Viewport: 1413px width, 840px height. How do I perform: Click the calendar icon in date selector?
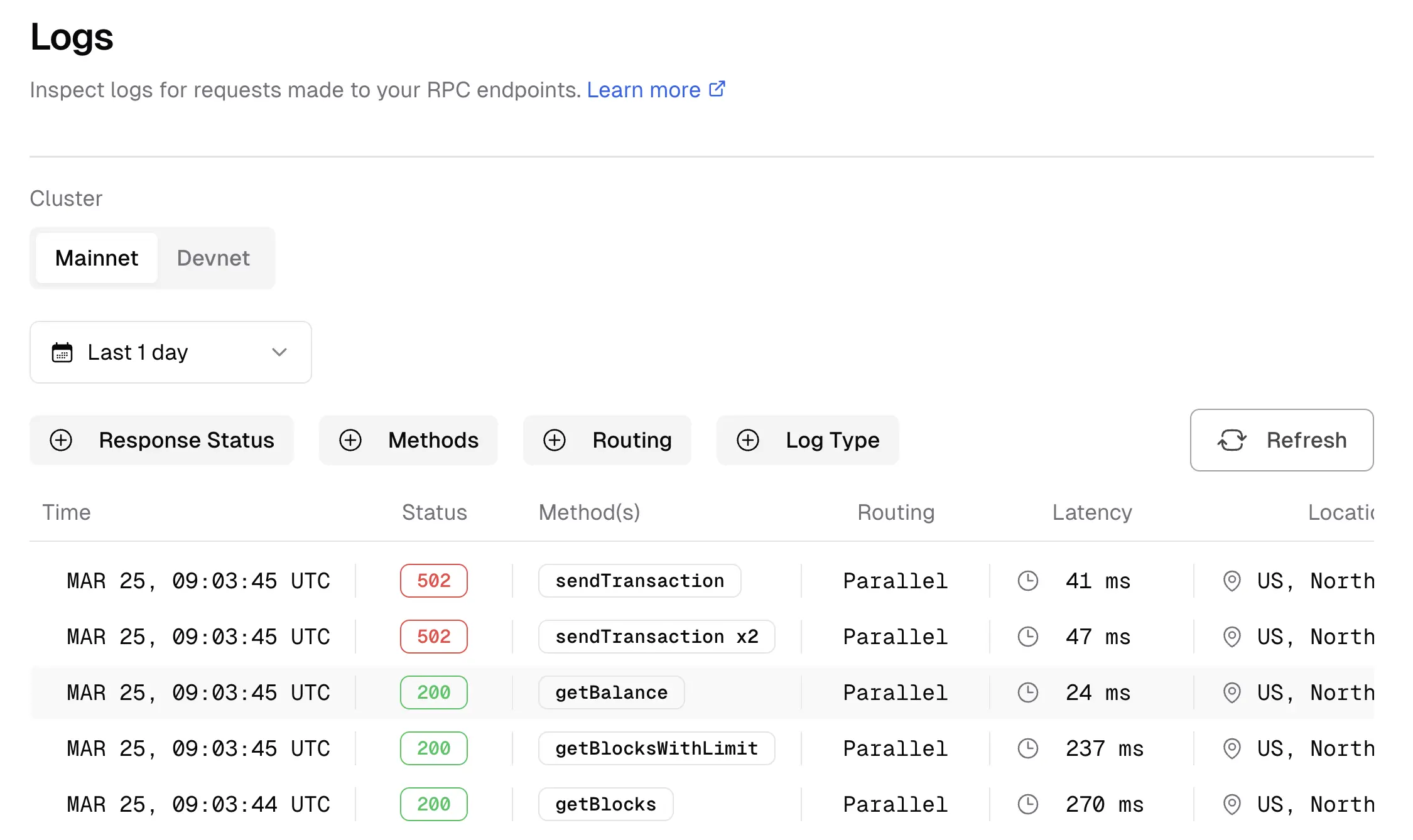pos(62,352)
